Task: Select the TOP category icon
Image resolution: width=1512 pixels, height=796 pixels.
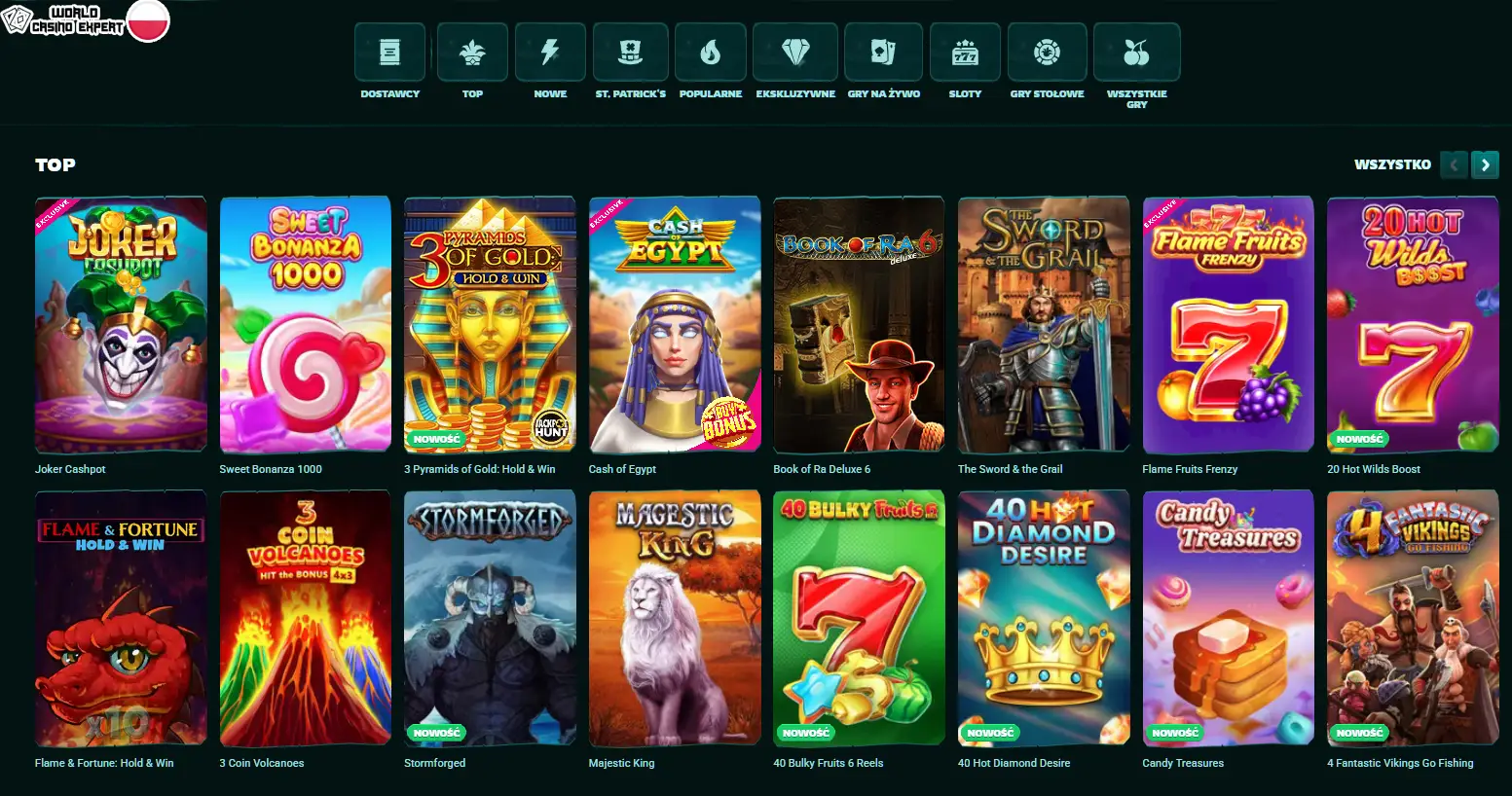Action: (x=472, y=52)
